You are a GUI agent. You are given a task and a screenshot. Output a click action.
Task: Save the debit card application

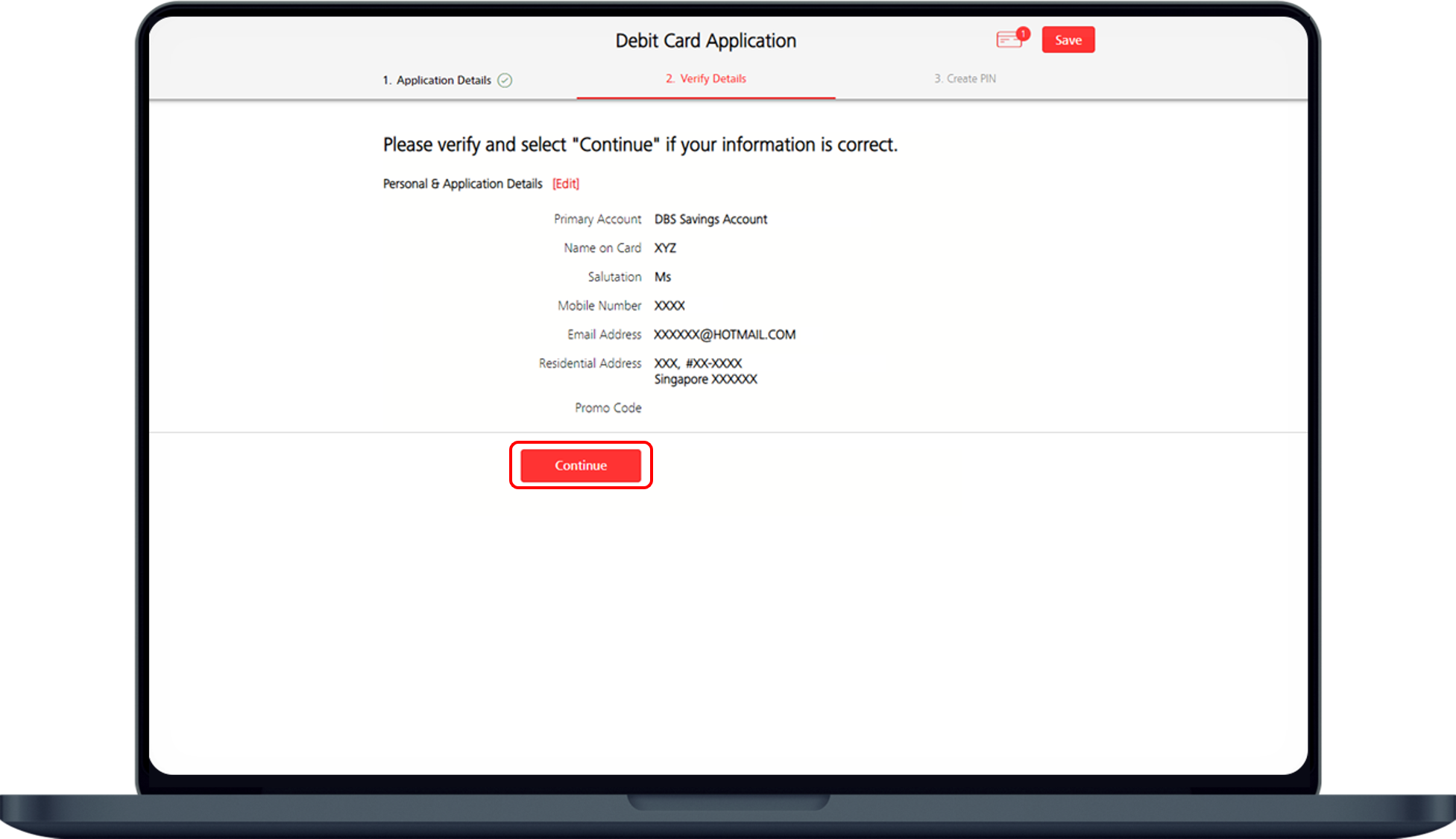[x=1068, y=40]
